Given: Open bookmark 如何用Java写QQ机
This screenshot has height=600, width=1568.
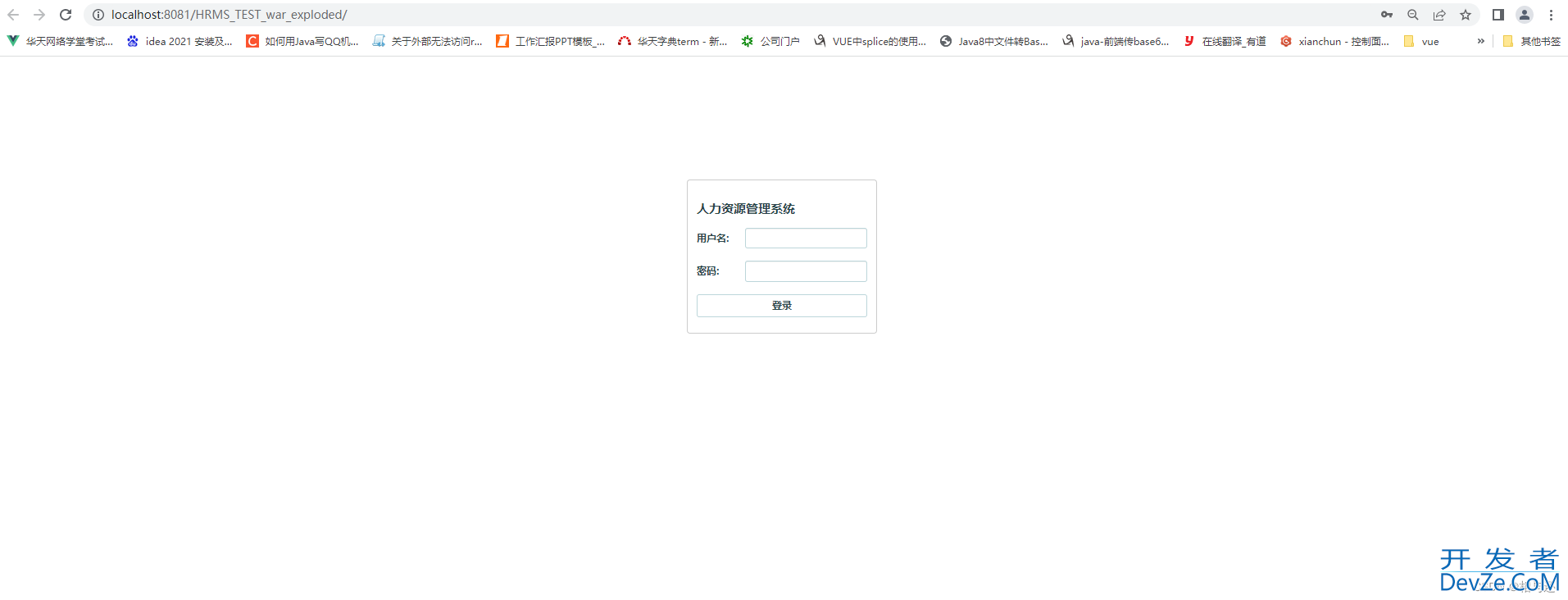Looking at the screenshot, I should click(302, 41).
